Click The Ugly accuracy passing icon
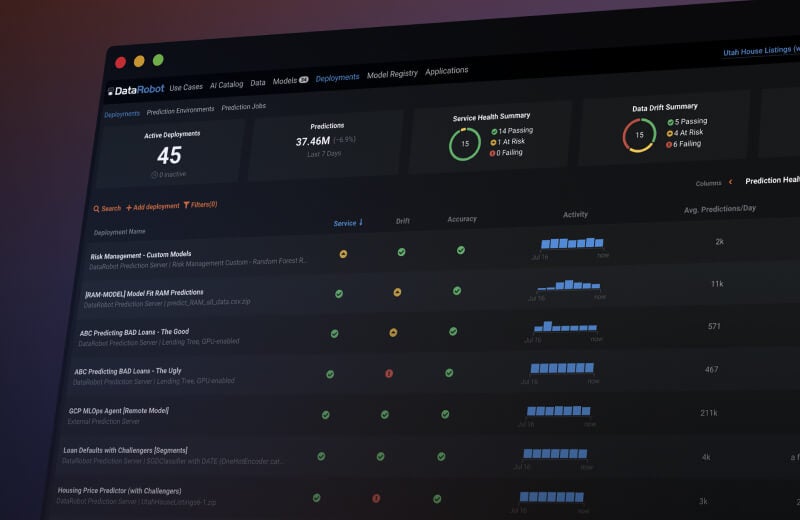The height and width of the screenshot is (520, 800). point(449,373)
